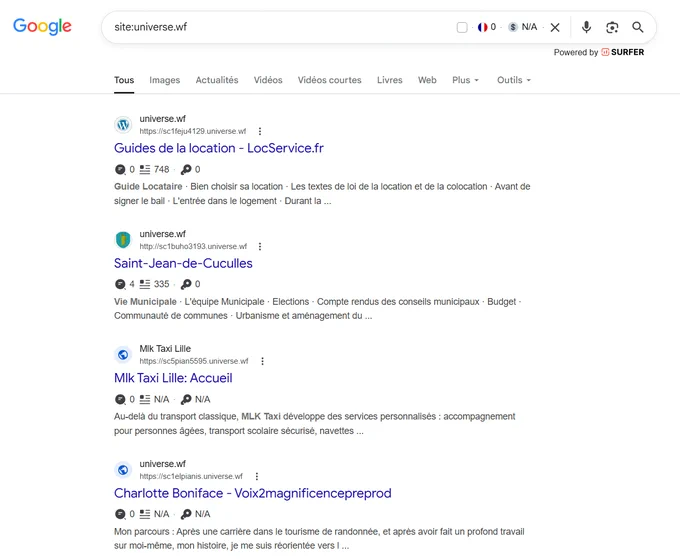Click the dollar cost N/A icon
The image size is (680, 559).
click(513, 27)
